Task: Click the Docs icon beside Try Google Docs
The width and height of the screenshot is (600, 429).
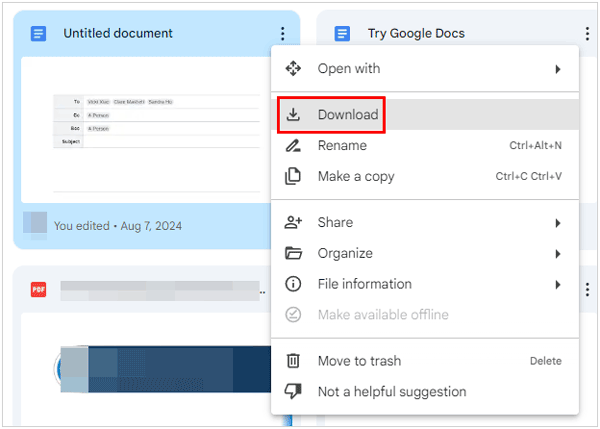Action: 342,34
